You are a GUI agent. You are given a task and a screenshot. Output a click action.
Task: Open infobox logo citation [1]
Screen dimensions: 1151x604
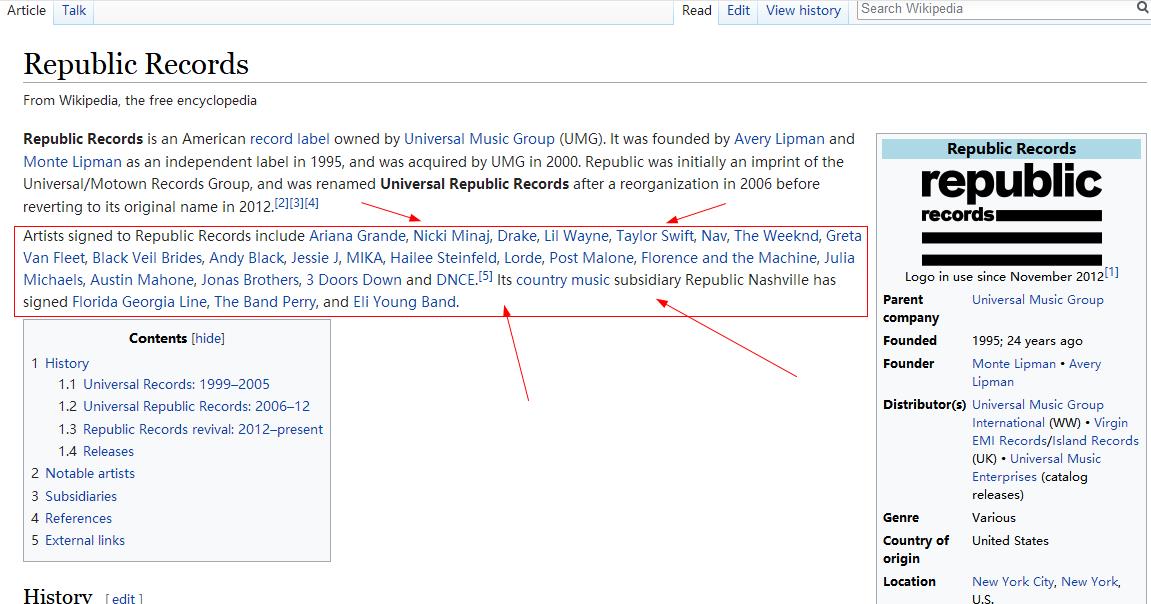point(1111,272)
